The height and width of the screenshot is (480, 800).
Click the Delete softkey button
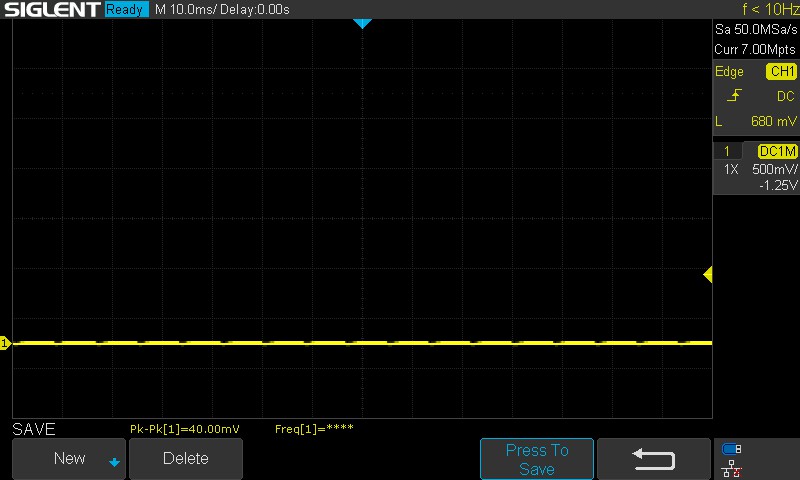pos(186,459)
